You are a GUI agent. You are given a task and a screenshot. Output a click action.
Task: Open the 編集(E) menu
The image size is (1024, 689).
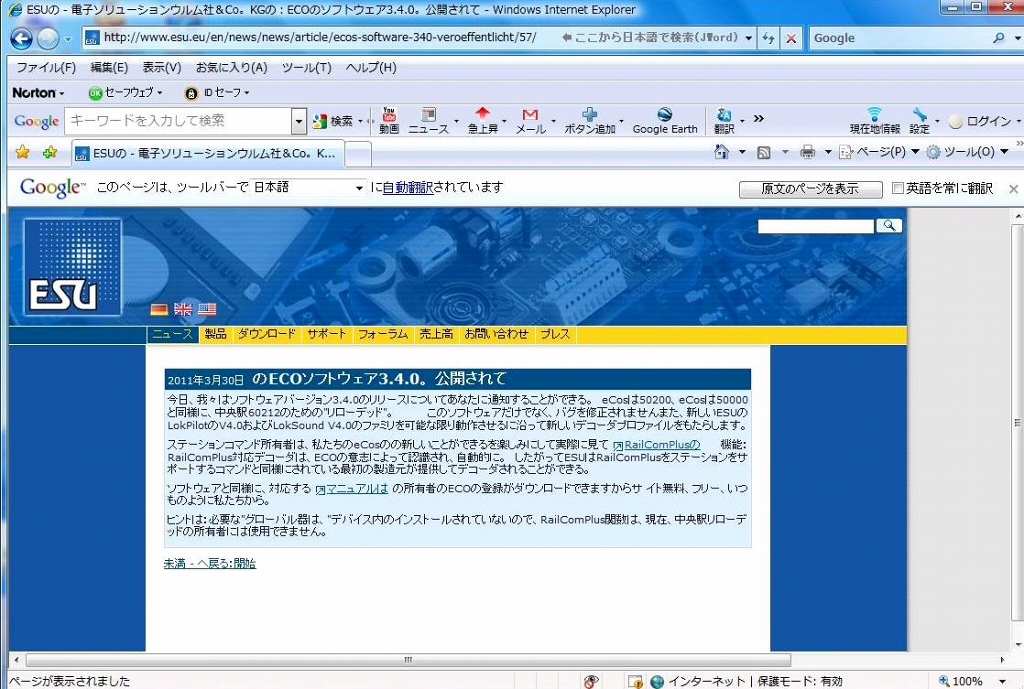click(x=109, y=67)
